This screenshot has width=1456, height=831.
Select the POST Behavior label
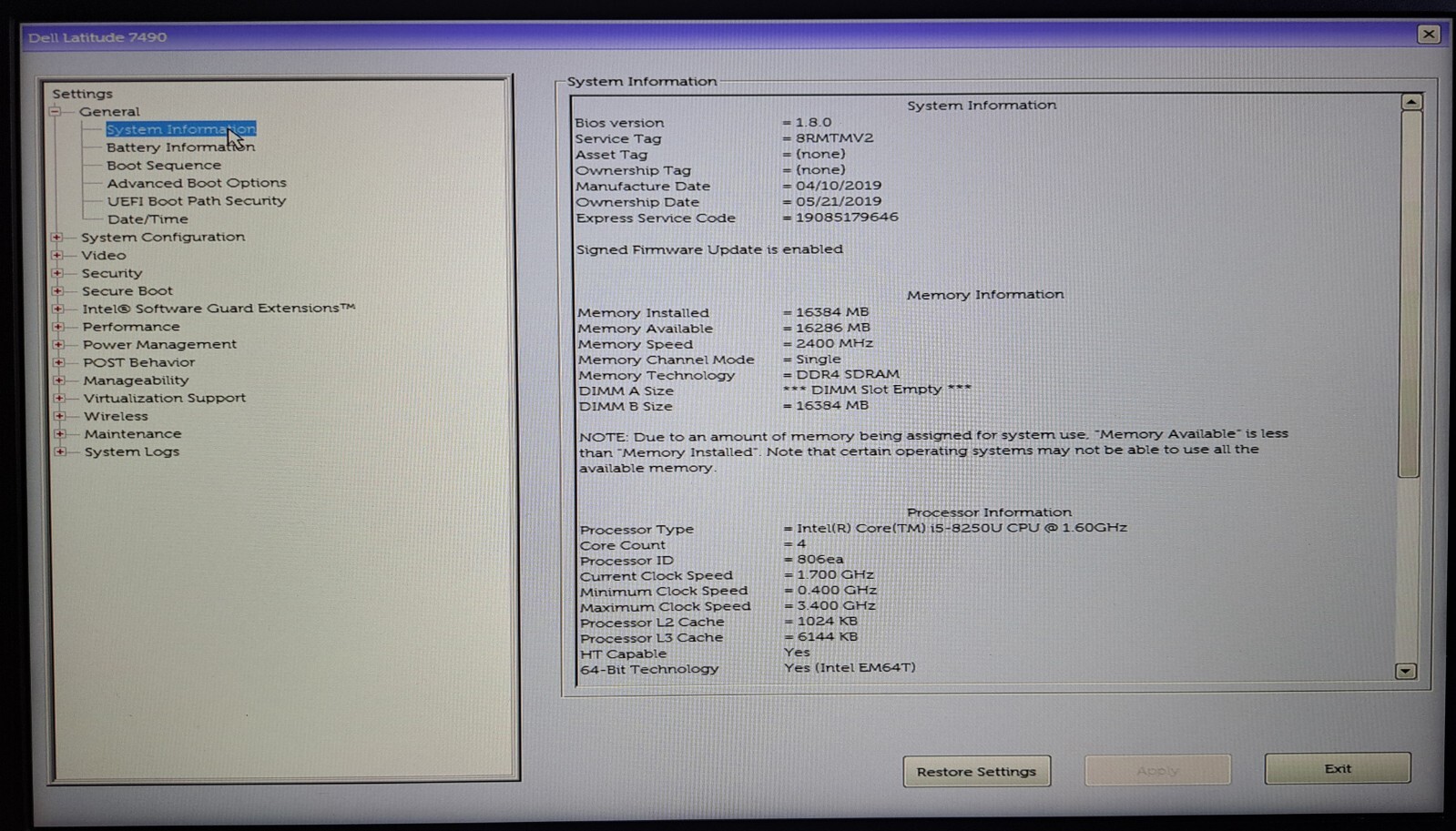click(x=139, y=362)
